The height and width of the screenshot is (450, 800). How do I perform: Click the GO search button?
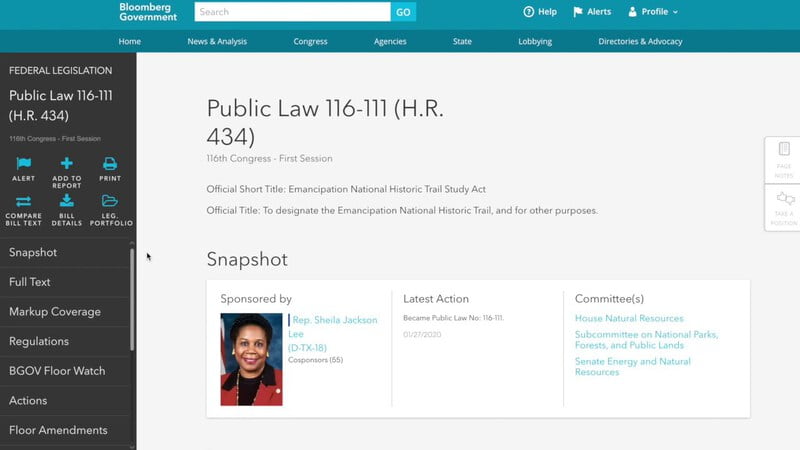403,12
